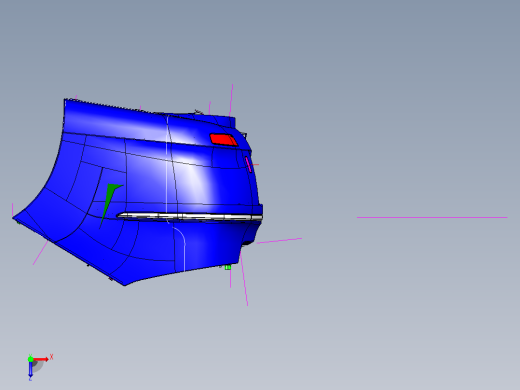Select the small green clip under the bumper
The width and height of the screenshot is (520, 390).
(228, 267)
